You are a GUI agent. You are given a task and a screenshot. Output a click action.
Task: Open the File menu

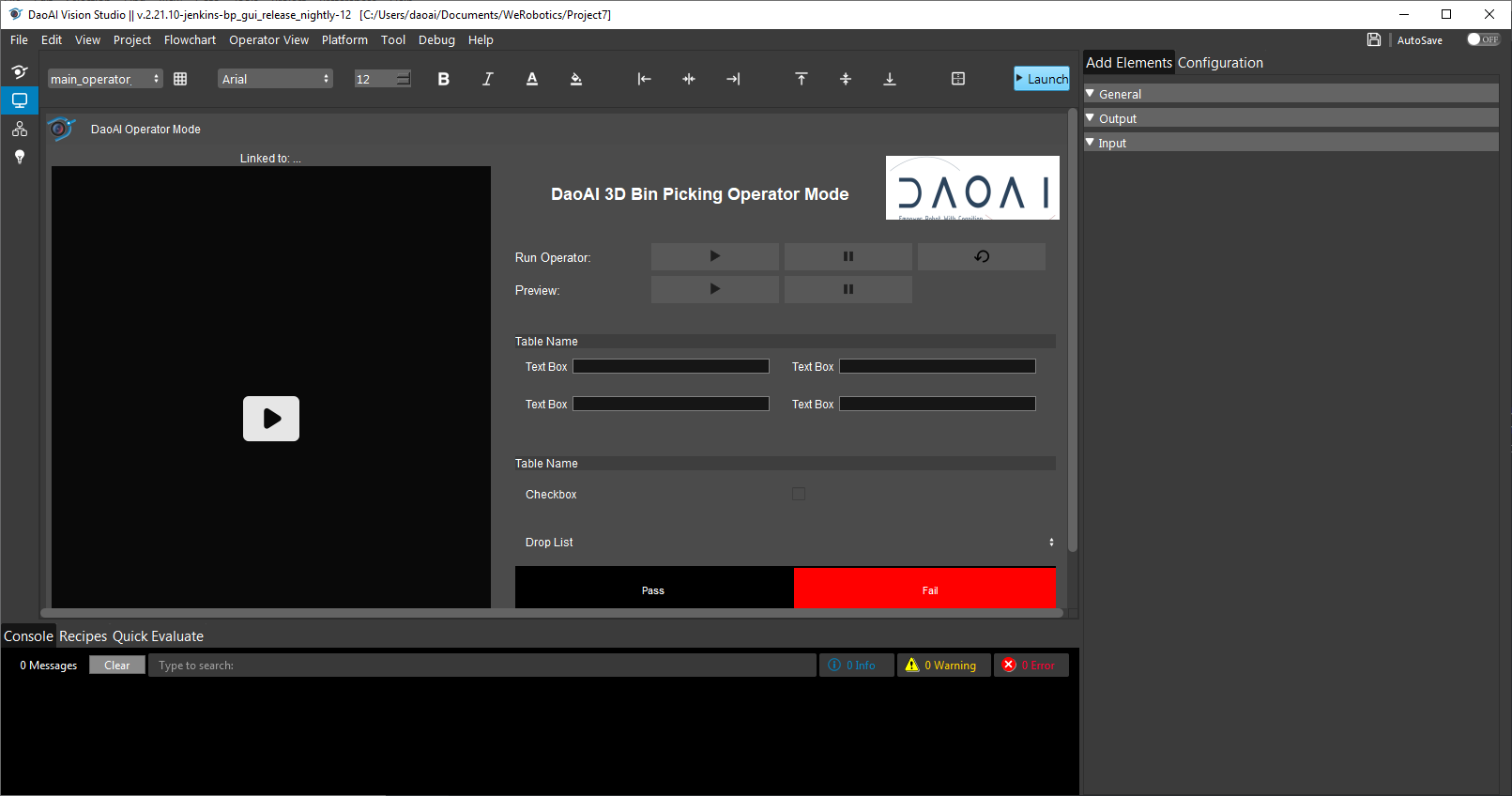[x=19, y=39]
